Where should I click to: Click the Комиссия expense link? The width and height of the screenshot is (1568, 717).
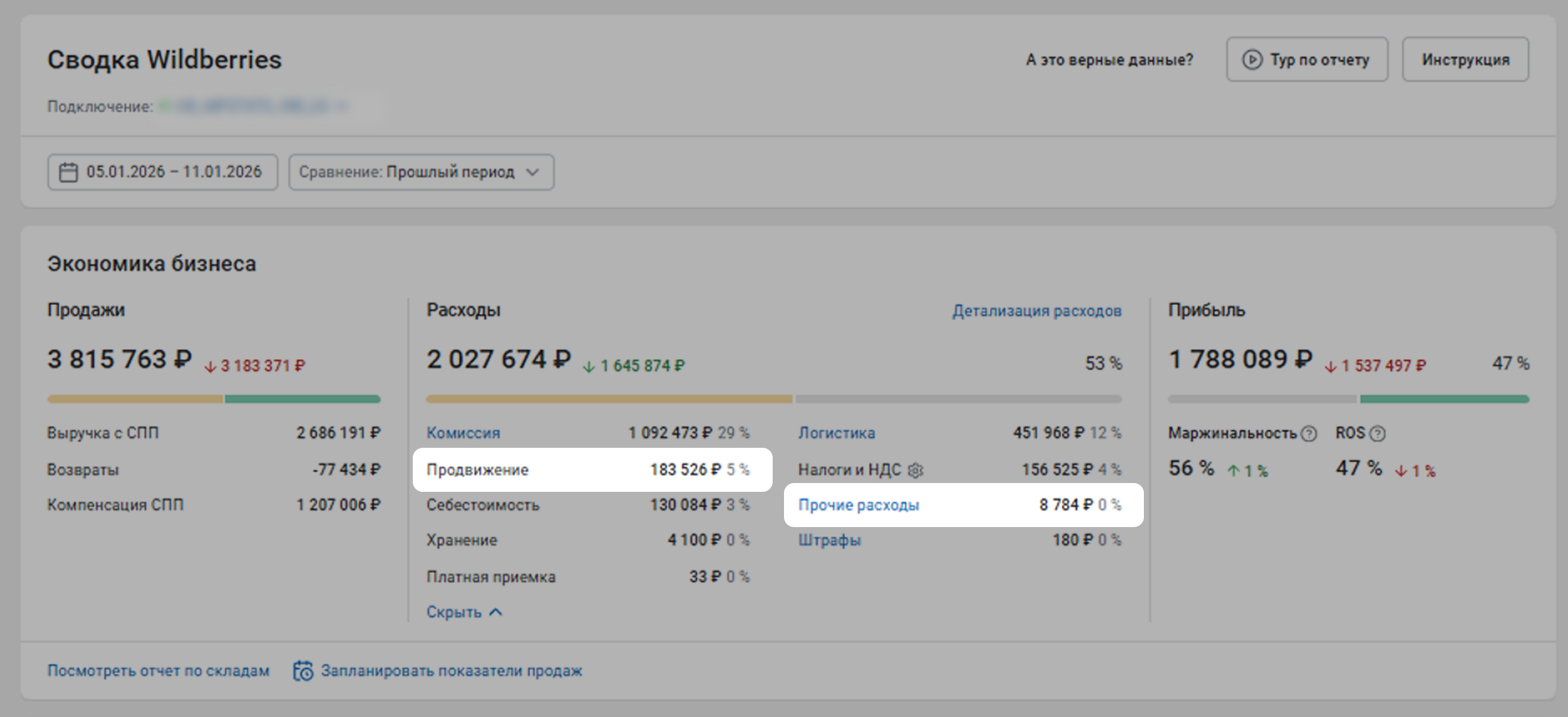[x=463, y=433]
